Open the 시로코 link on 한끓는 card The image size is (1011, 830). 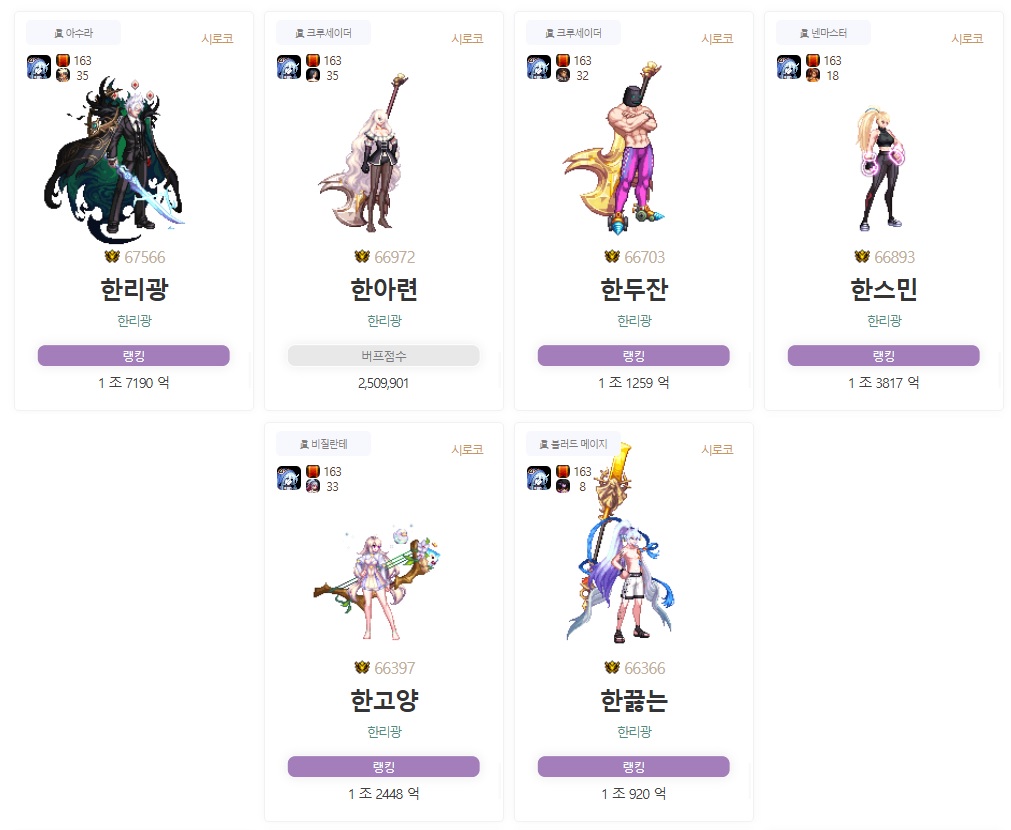(x=718, y=450)
